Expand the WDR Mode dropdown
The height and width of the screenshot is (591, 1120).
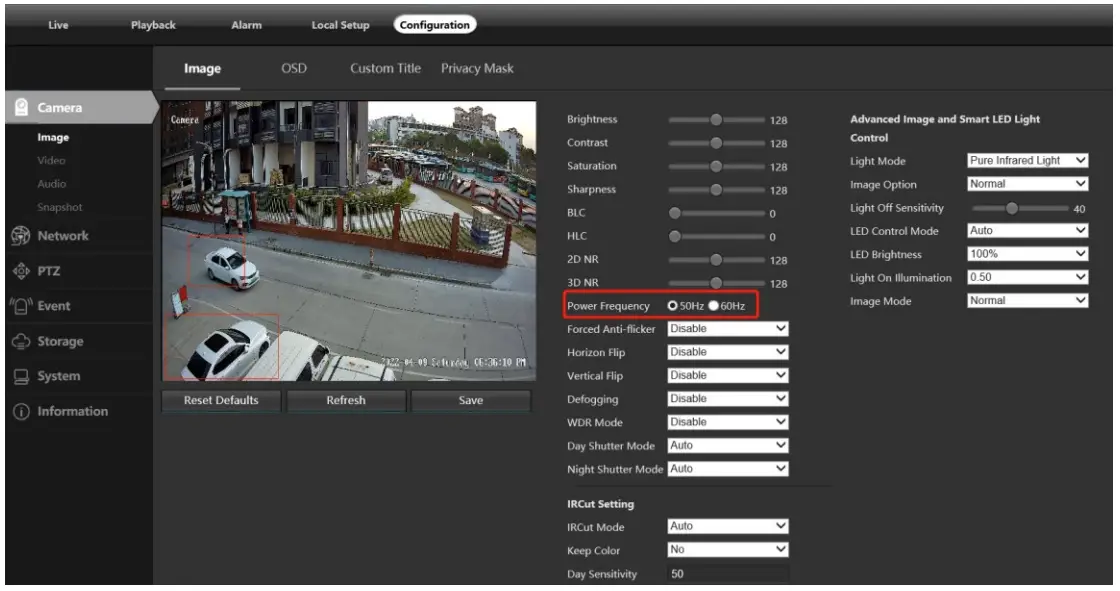pos(728,422)
